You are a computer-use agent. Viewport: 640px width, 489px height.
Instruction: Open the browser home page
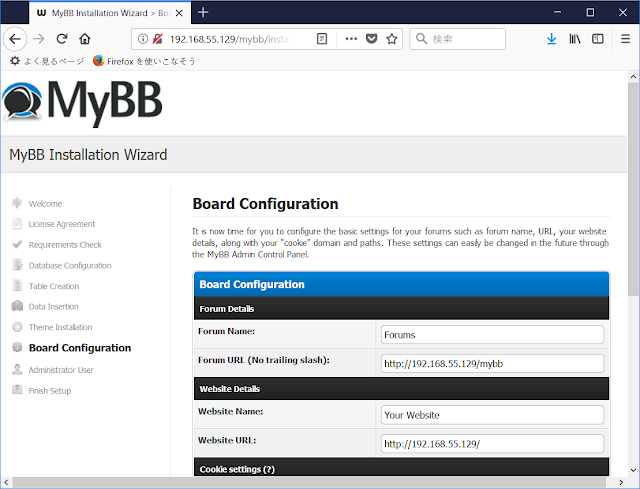point(85,39)
